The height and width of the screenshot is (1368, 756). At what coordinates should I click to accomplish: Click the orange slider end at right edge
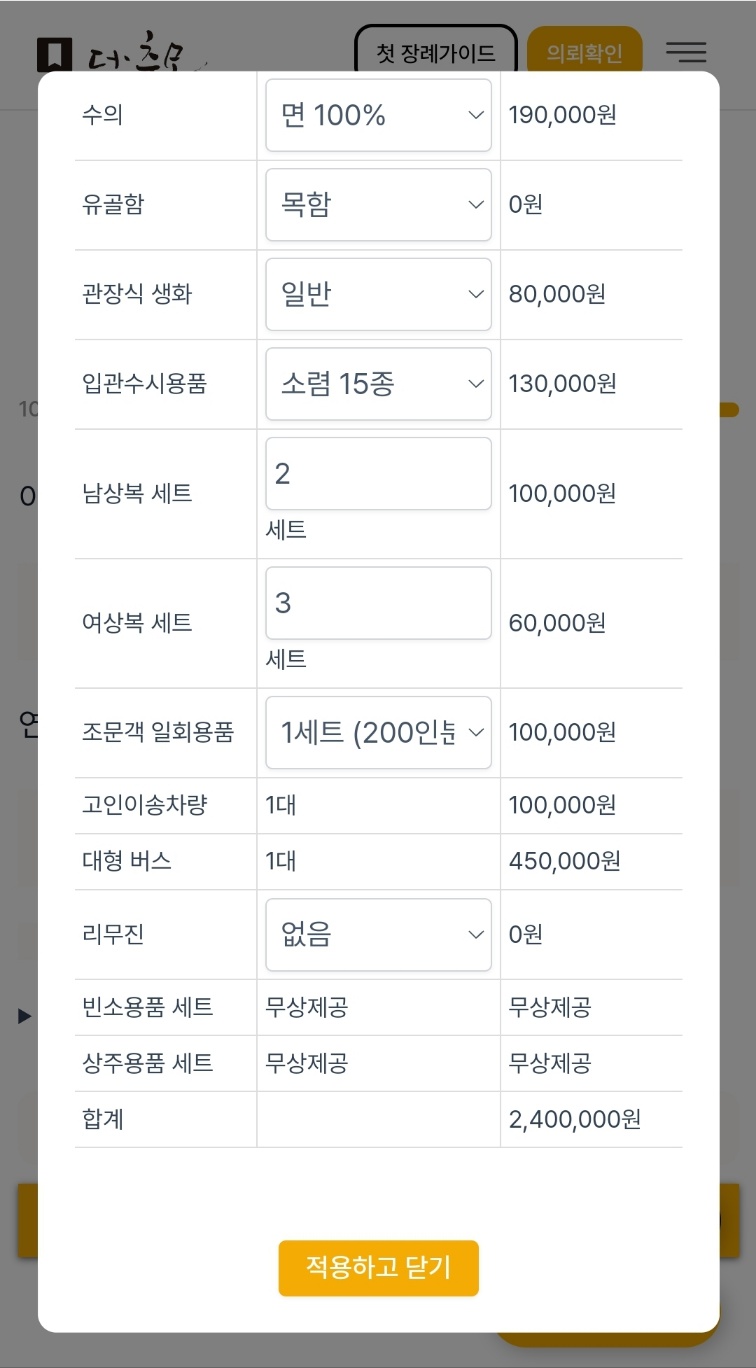730,409
